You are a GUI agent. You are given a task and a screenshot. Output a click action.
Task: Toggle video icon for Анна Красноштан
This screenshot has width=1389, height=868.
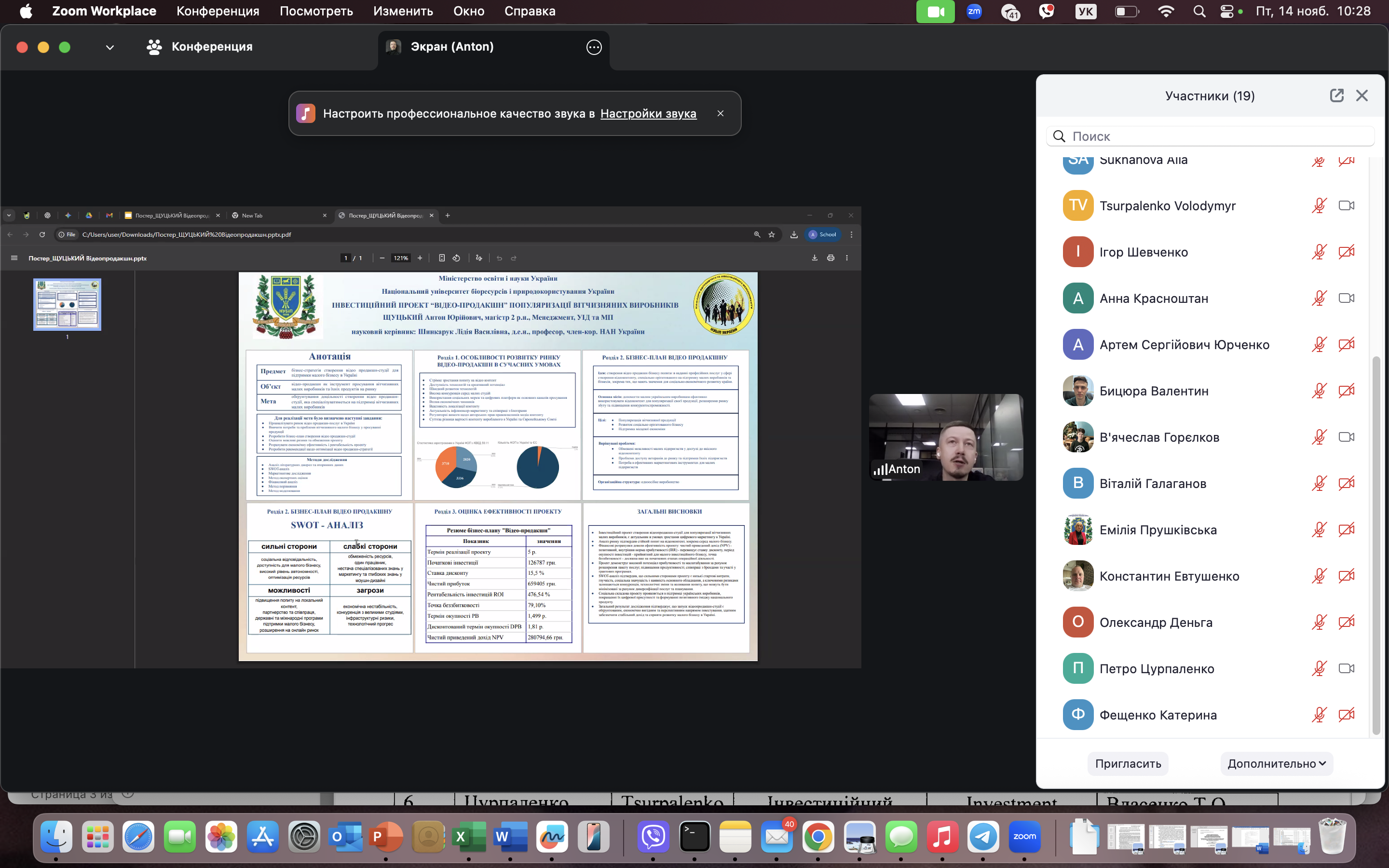pos(1346,298)
